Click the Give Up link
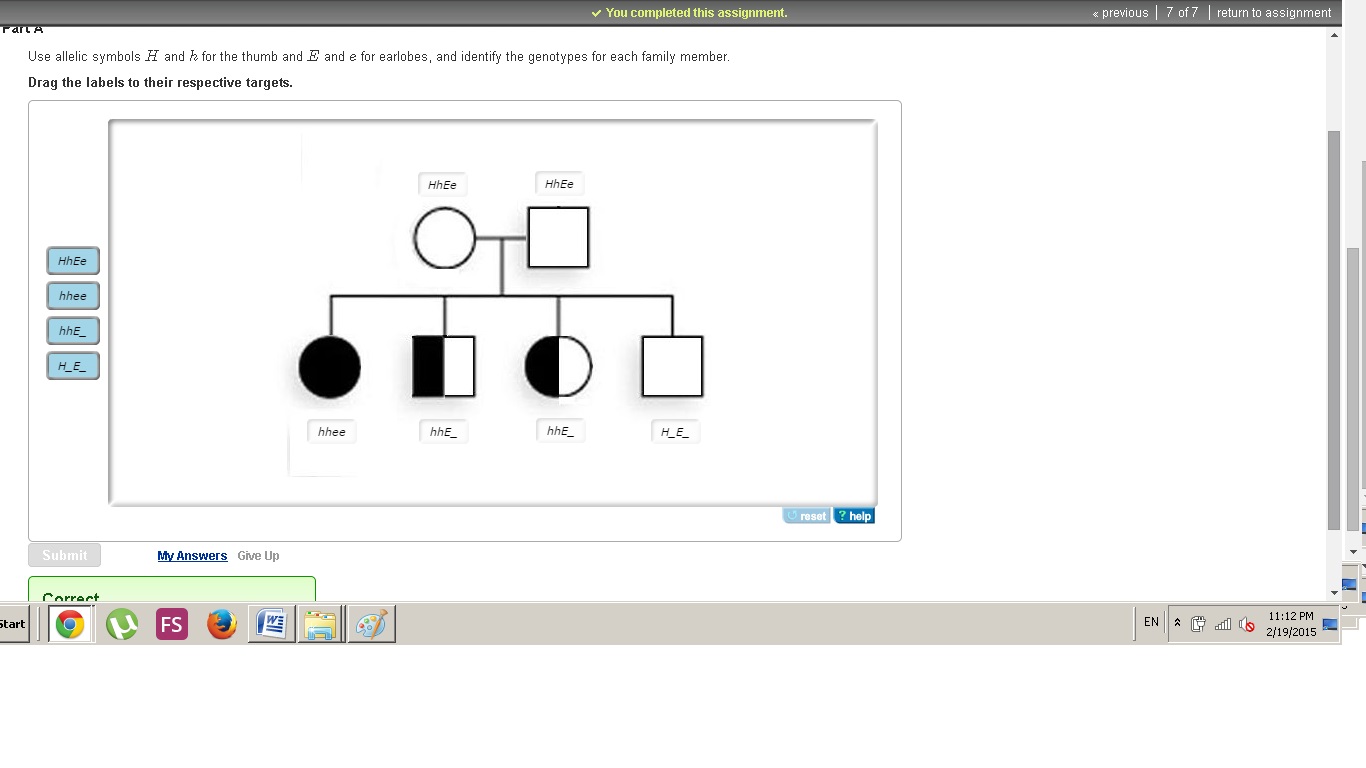The width and height of the screenshot is (1366, 768). click(258, 556)
